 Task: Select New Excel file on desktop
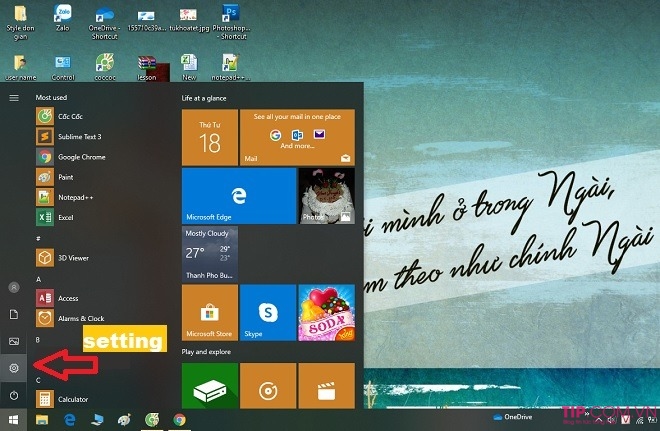point(189,67)
